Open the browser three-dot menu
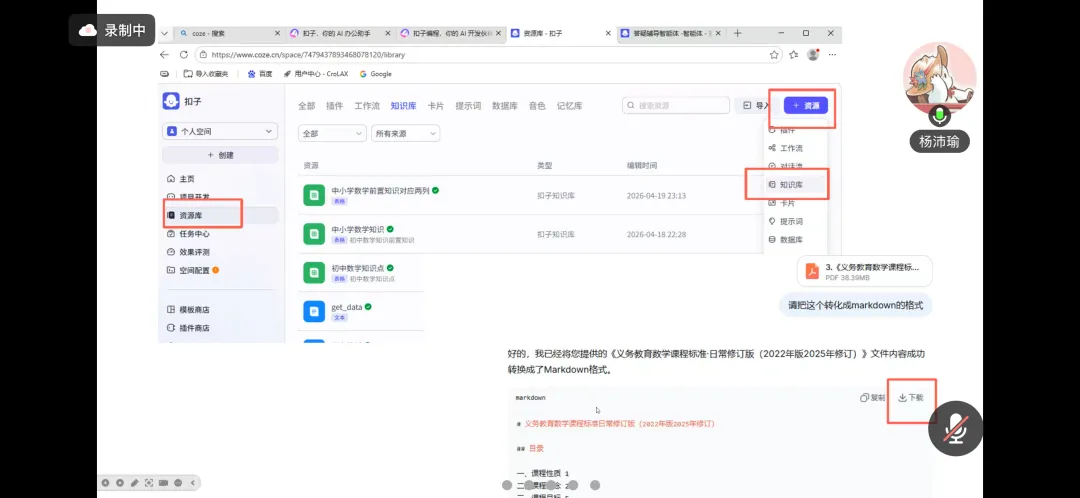The image size is (1080, 498). [x=832, y=54]
